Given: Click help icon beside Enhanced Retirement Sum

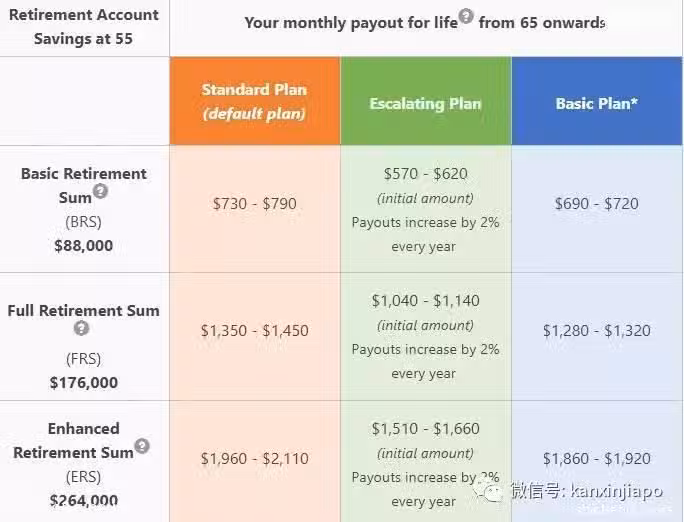Looking at the screenshot, I should (142, 446).
